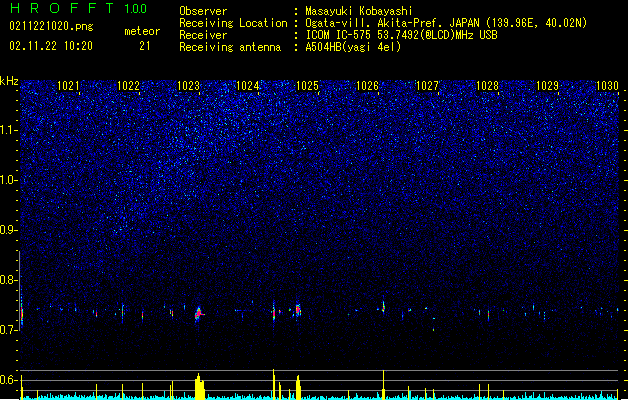Screen dimensions: 629x400
Task: Click the HROFFT program title
Action: tap(62, 8)
